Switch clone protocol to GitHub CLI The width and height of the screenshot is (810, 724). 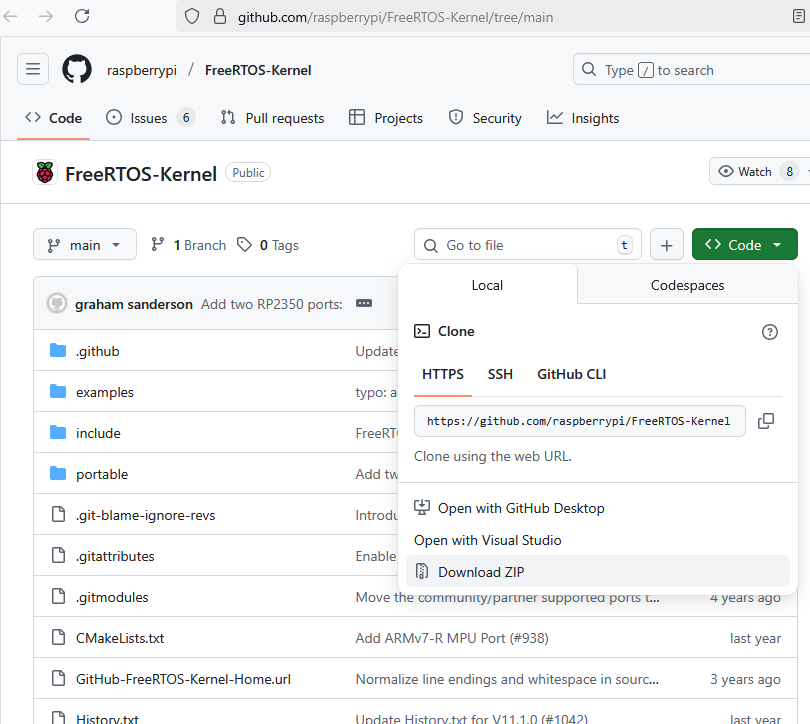[x=571, y=374]
